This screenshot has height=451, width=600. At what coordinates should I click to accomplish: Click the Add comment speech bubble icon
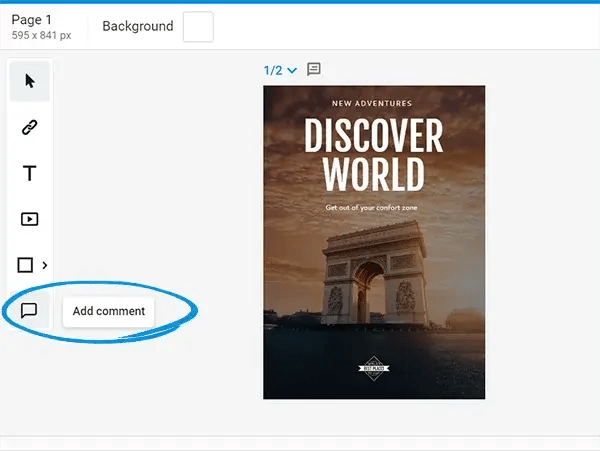point(29,310)
